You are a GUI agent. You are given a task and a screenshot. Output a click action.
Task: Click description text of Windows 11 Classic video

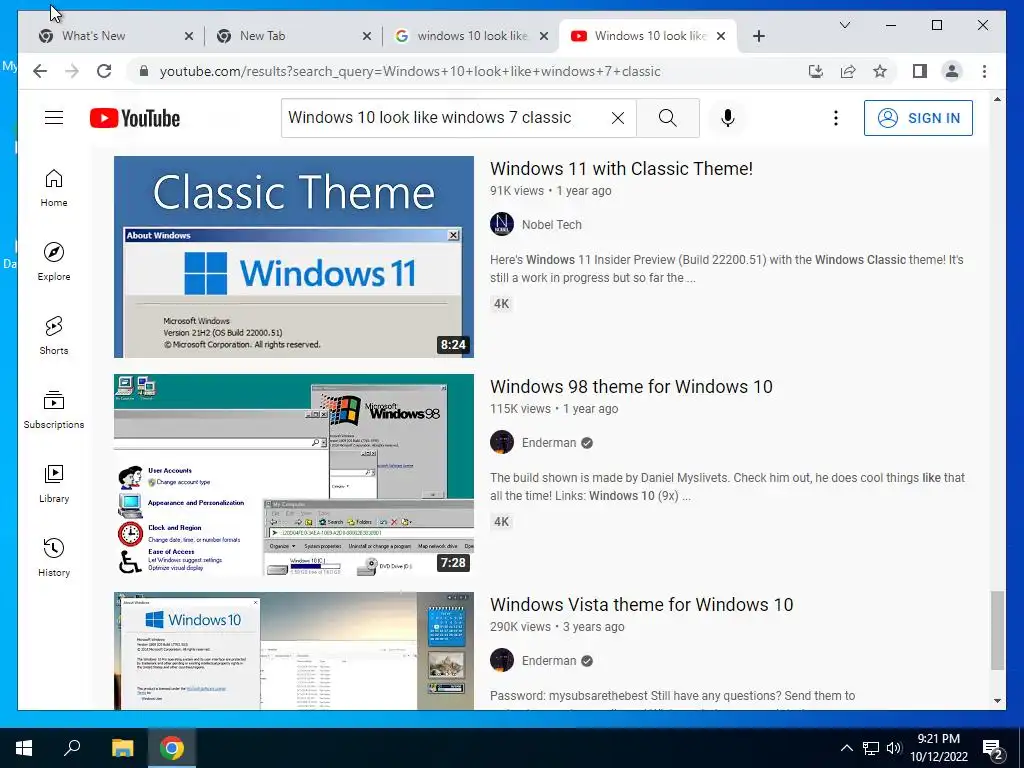(x=726, y=268)
